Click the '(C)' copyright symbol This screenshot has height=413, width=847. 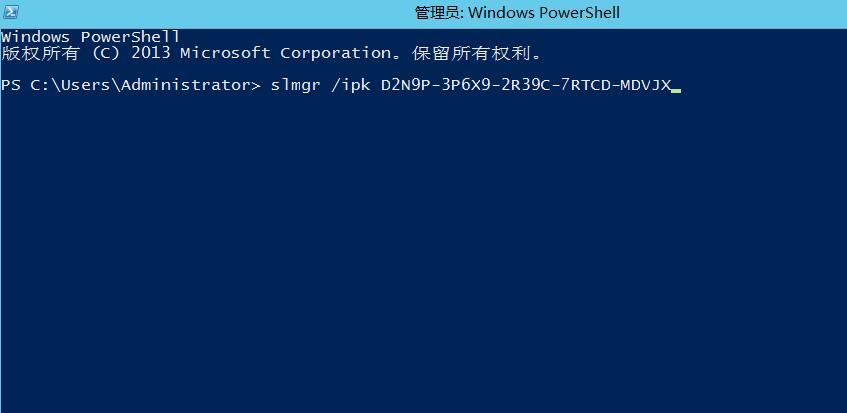106,53
